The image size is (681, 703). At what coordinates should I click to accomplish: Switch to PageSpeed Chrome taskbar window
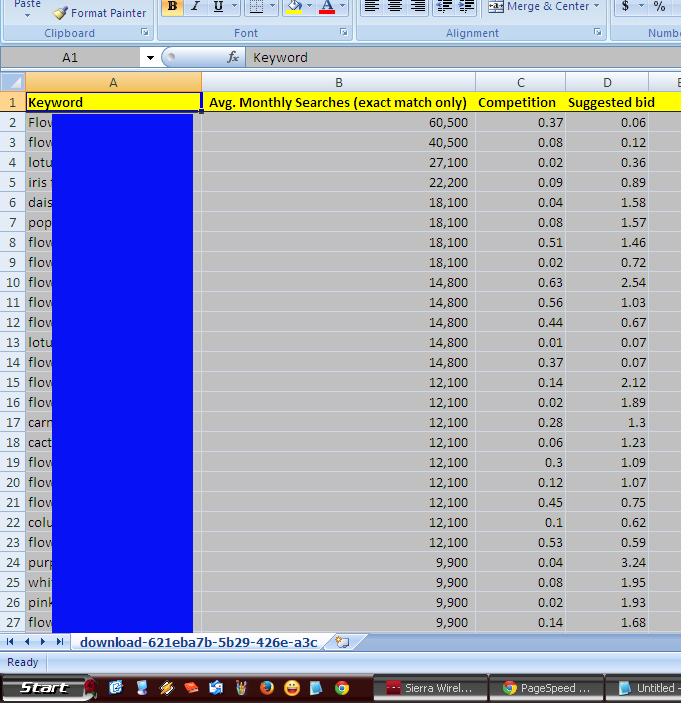click(547, 688)
